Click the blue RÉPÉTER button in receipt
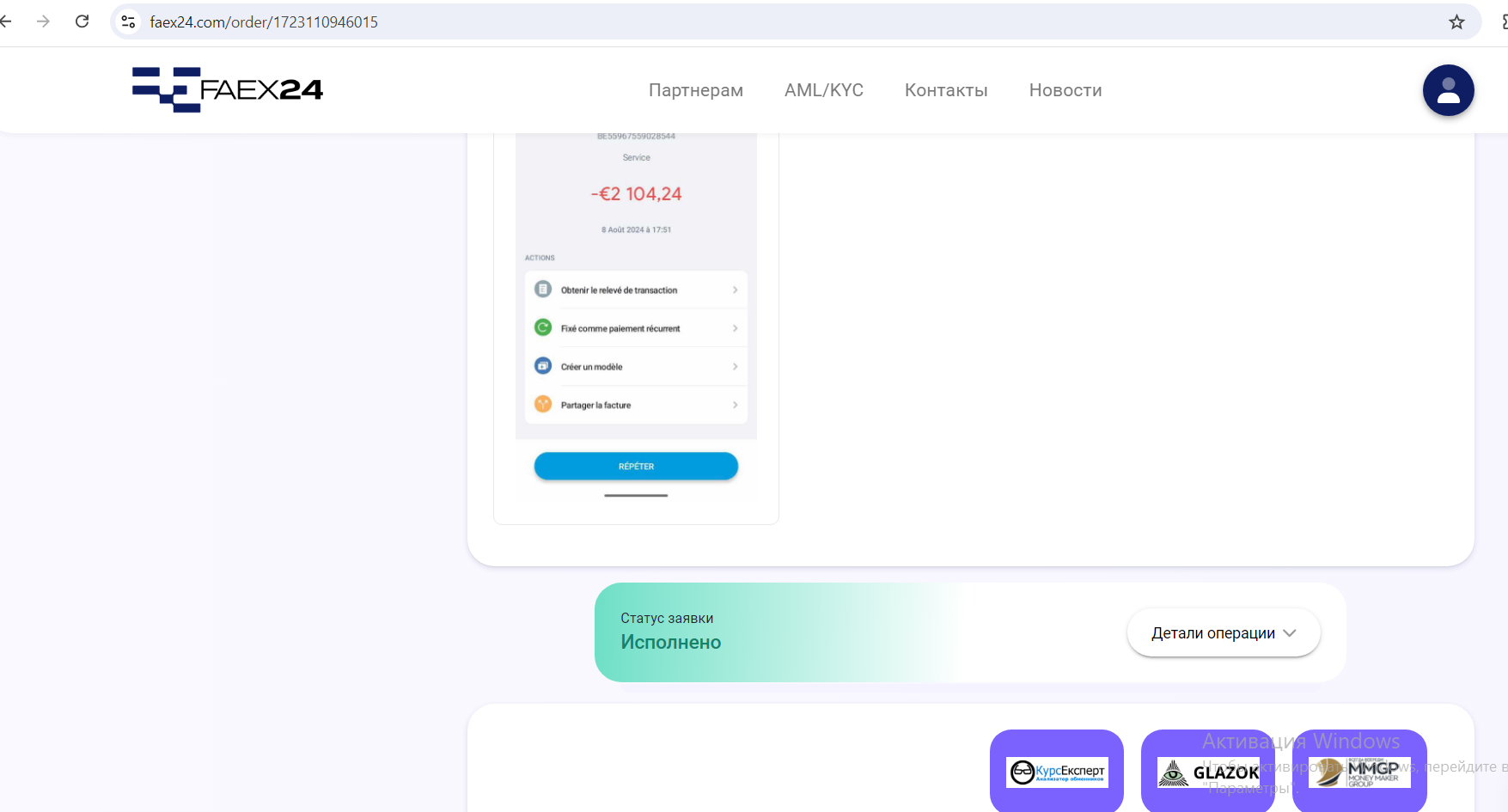 [x=636, y=466]
